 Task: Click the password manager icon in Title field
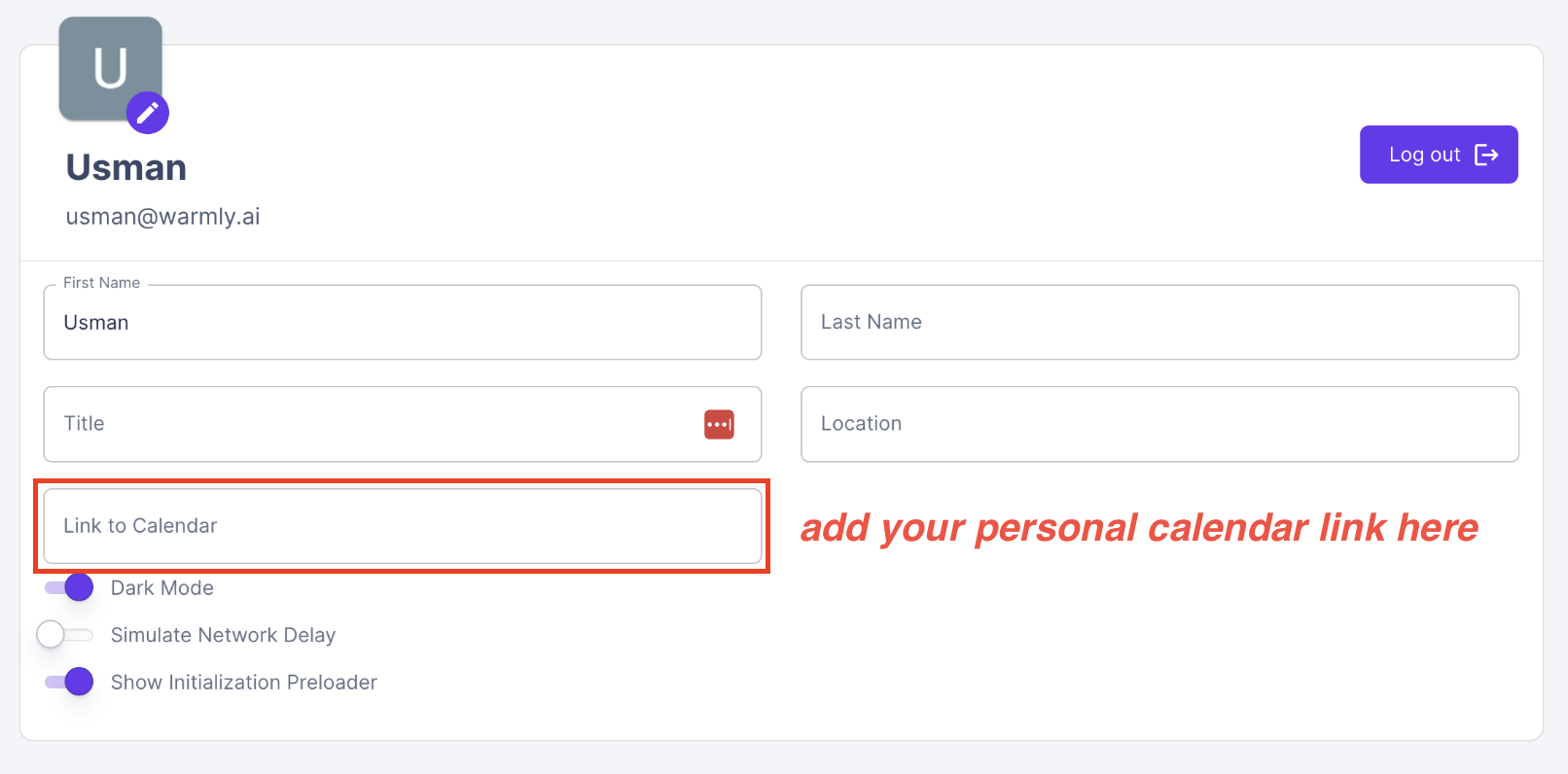click(x=719, y=424)
